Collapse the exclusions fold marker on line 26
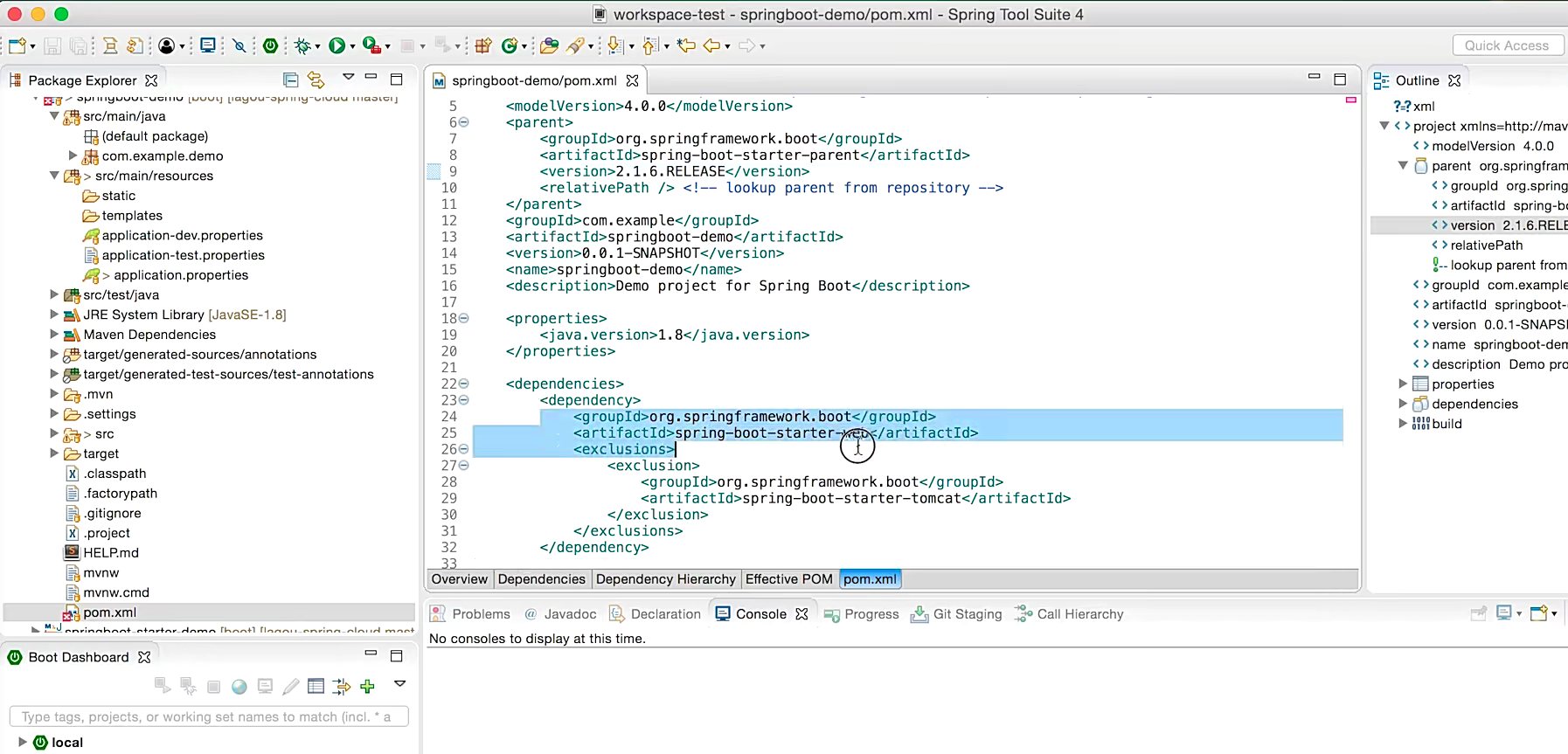Viewport: 1568px width, 754px height. tap(464, 449)
